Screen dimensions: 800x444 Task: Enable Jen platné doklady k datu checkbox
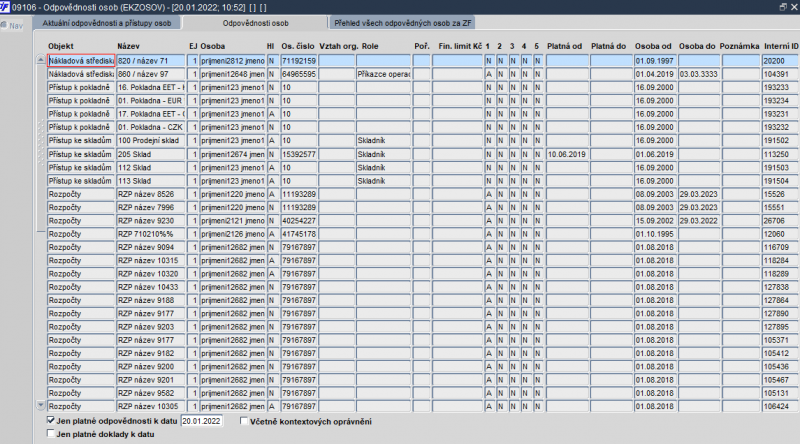click(x=51, y=434)
